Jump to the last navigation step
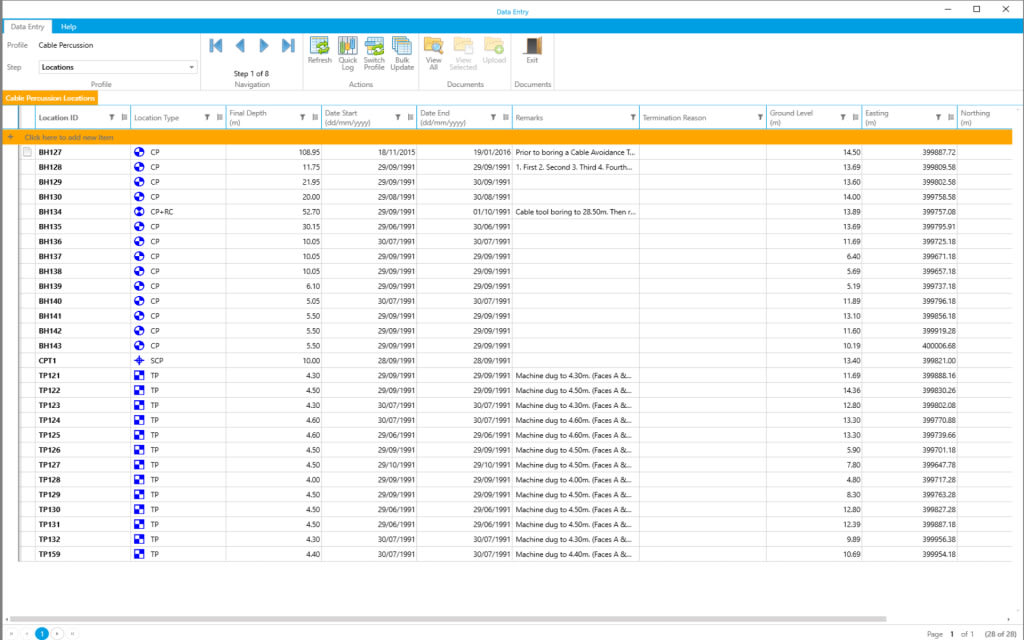 pyautogui.click(x=288, y=46)
